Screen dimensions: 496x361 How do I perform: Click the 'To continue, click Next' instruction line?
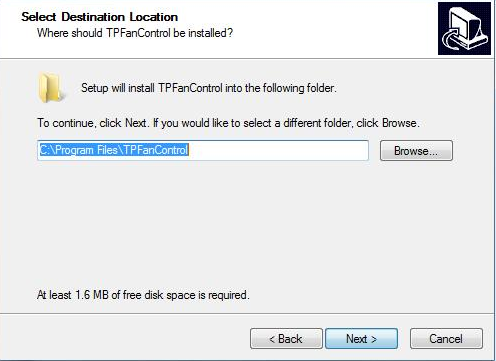tap(228, 123)
